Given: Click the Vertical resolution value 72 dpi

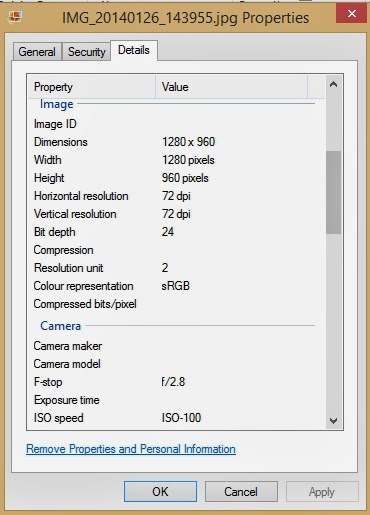Looking at the screenshot, I should click(176, 214).
